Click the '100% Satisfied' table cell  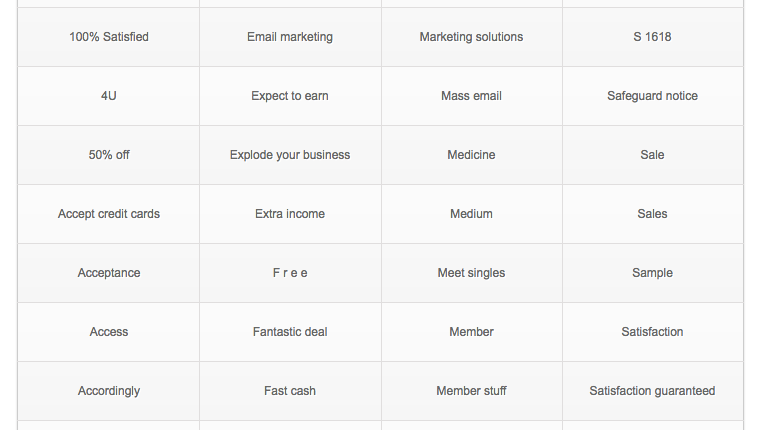click(x=109, y=37)
